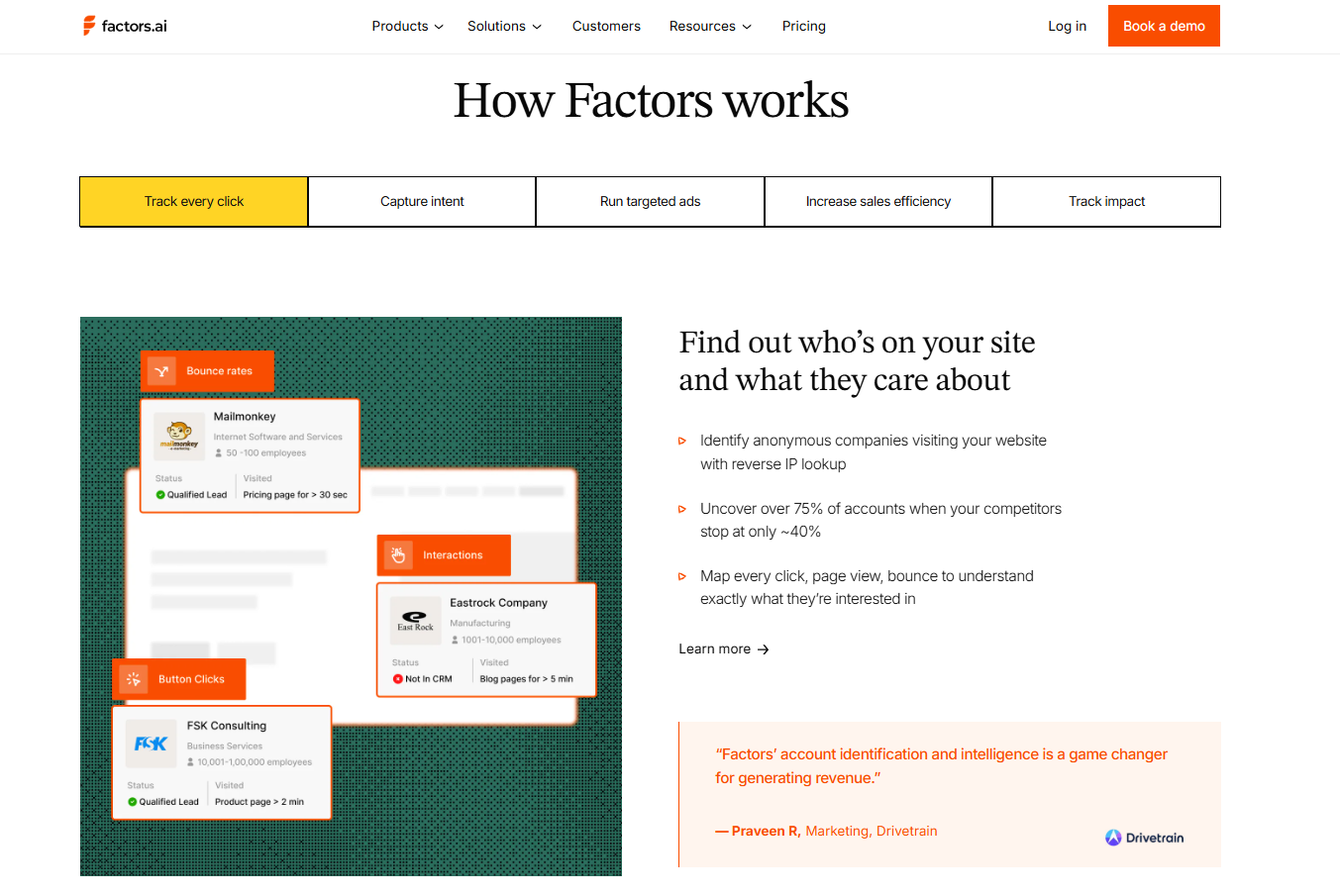Screen dimensions: 1340x896
Task: Select the Button Clicks icon
Action: pyautogui.click(x=133, y=679)
